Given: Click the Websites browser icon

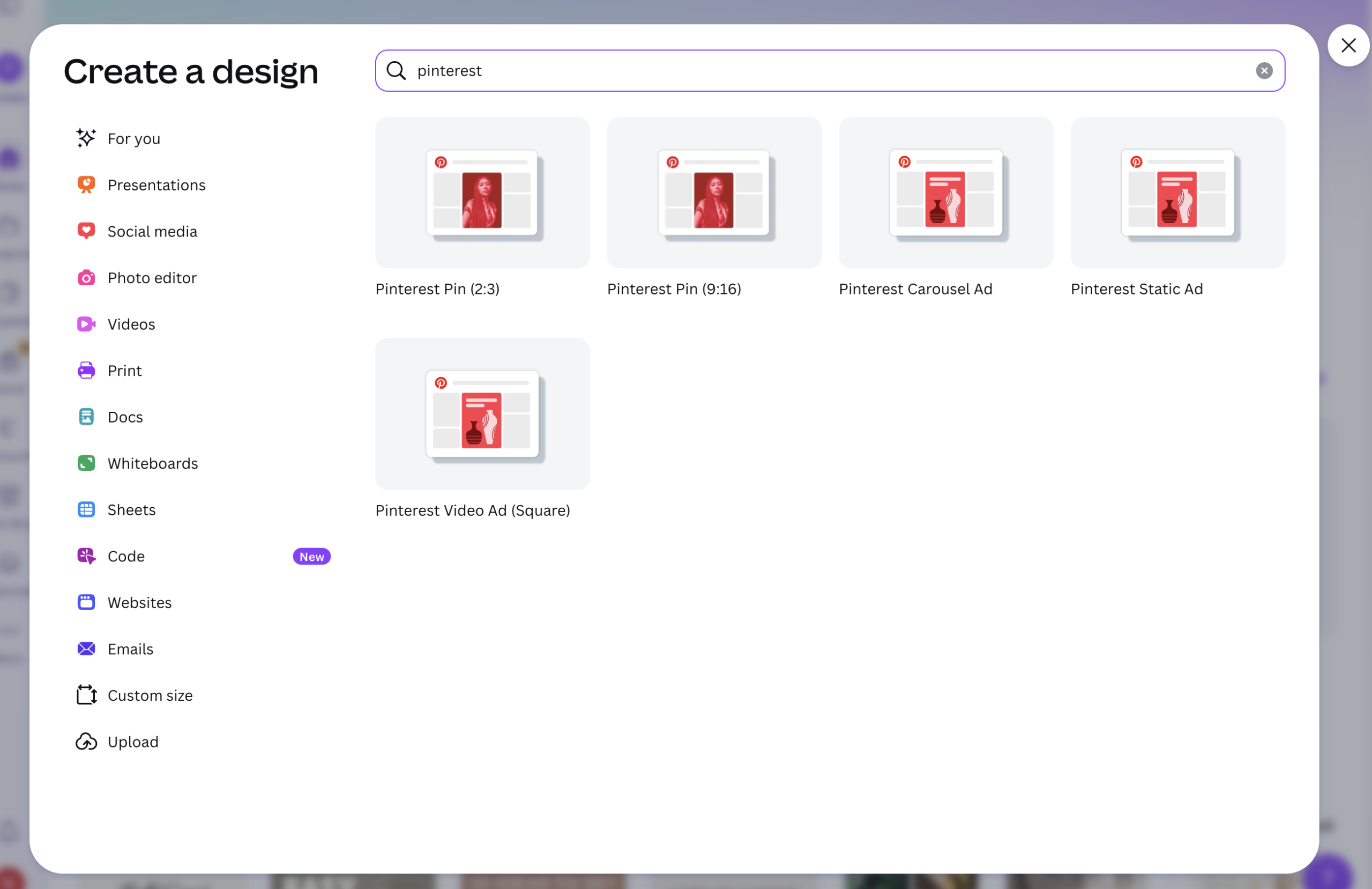Looking at the screenshot, I should tap(86, 602).
